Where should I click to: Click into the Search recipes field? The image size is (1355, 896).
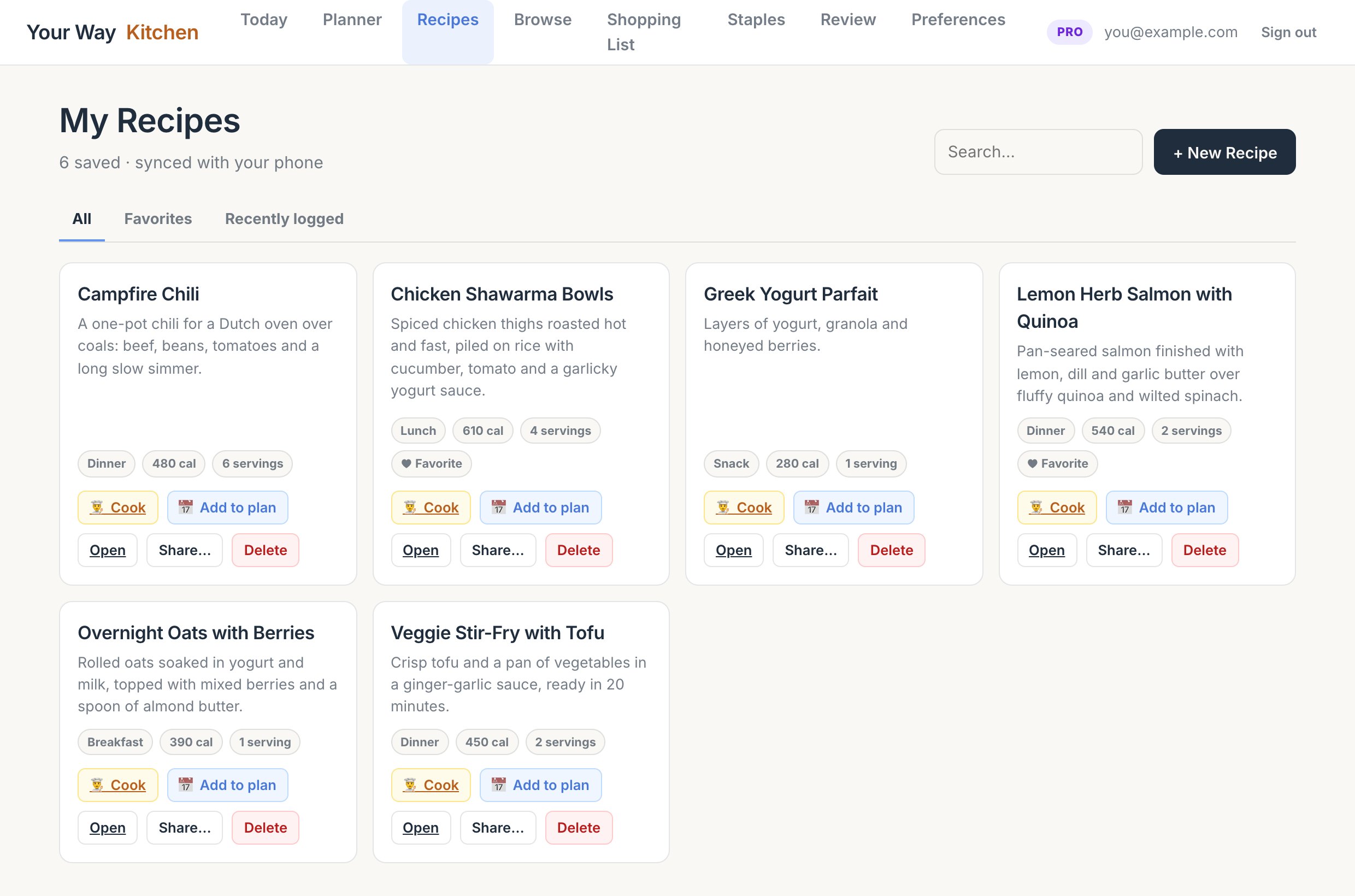1039,152
